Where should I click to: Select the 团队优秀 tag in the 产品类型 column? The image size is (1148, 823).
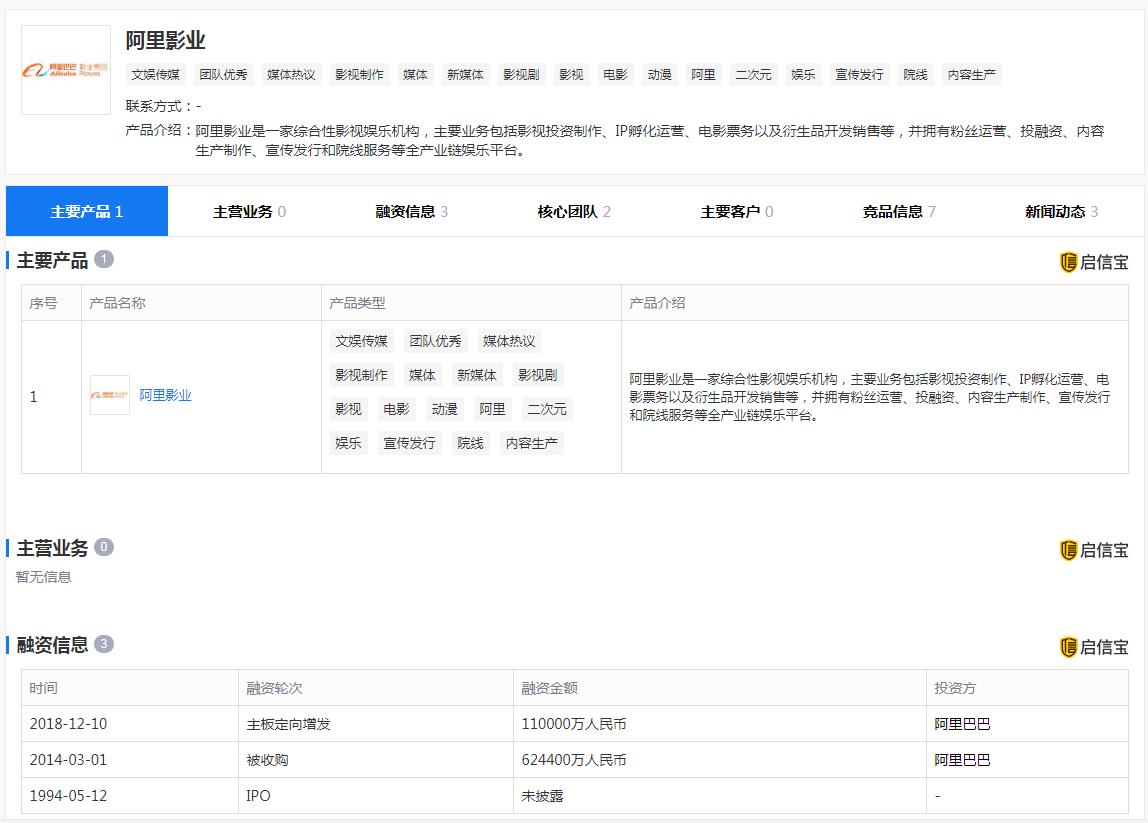436,341
